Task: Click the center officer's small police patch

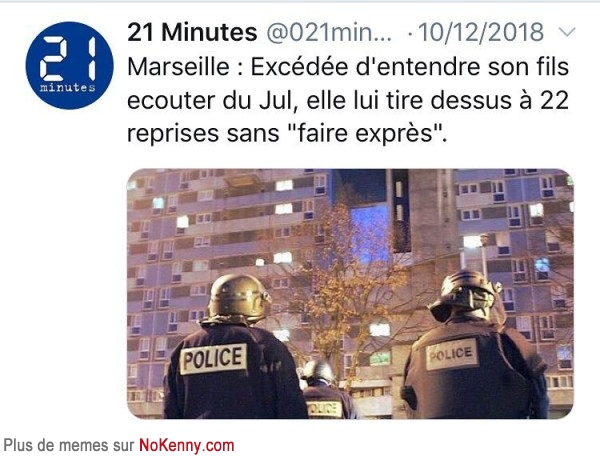Action: (x=324, y=409)
